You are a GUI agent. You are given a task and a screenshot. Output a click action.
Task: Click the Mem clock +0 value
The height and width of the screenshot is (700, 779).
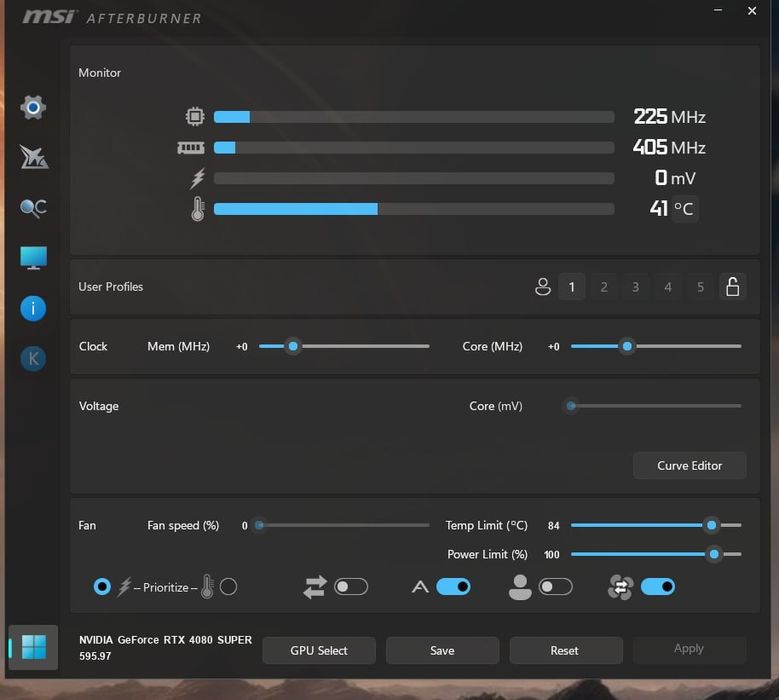(x=242, y=347)
